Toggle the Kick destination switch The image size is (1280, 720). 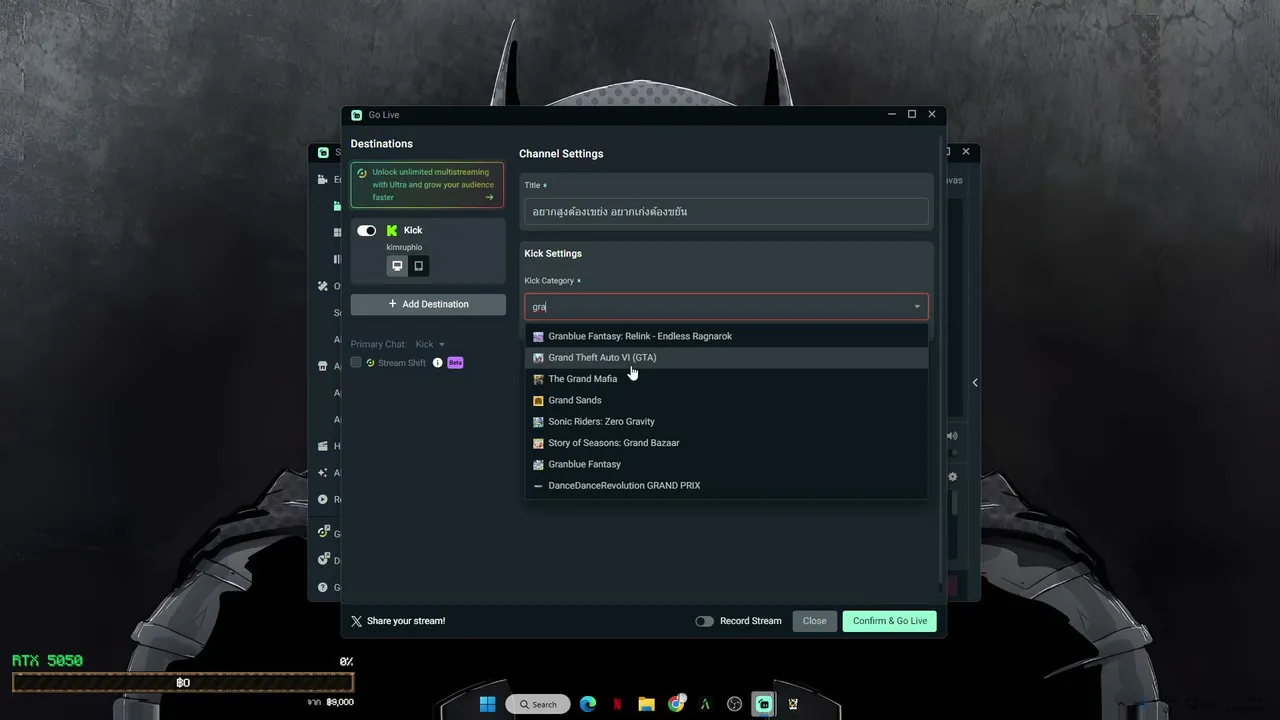coord(366,231)
